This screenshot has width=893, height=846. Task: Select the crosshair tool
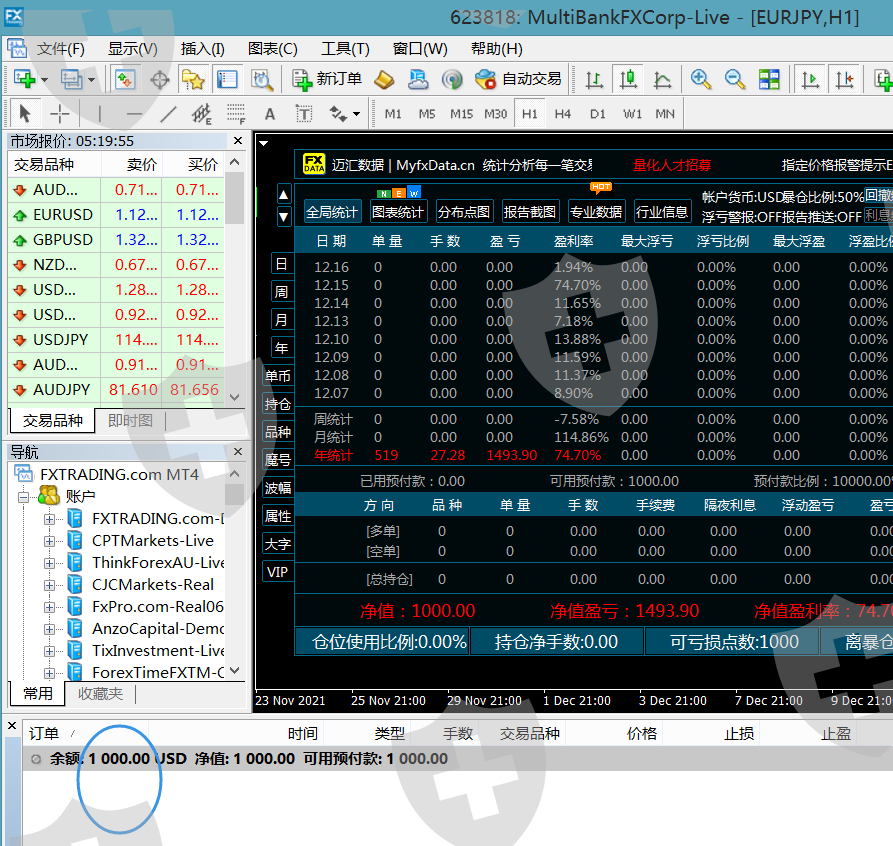pos(59,114)
